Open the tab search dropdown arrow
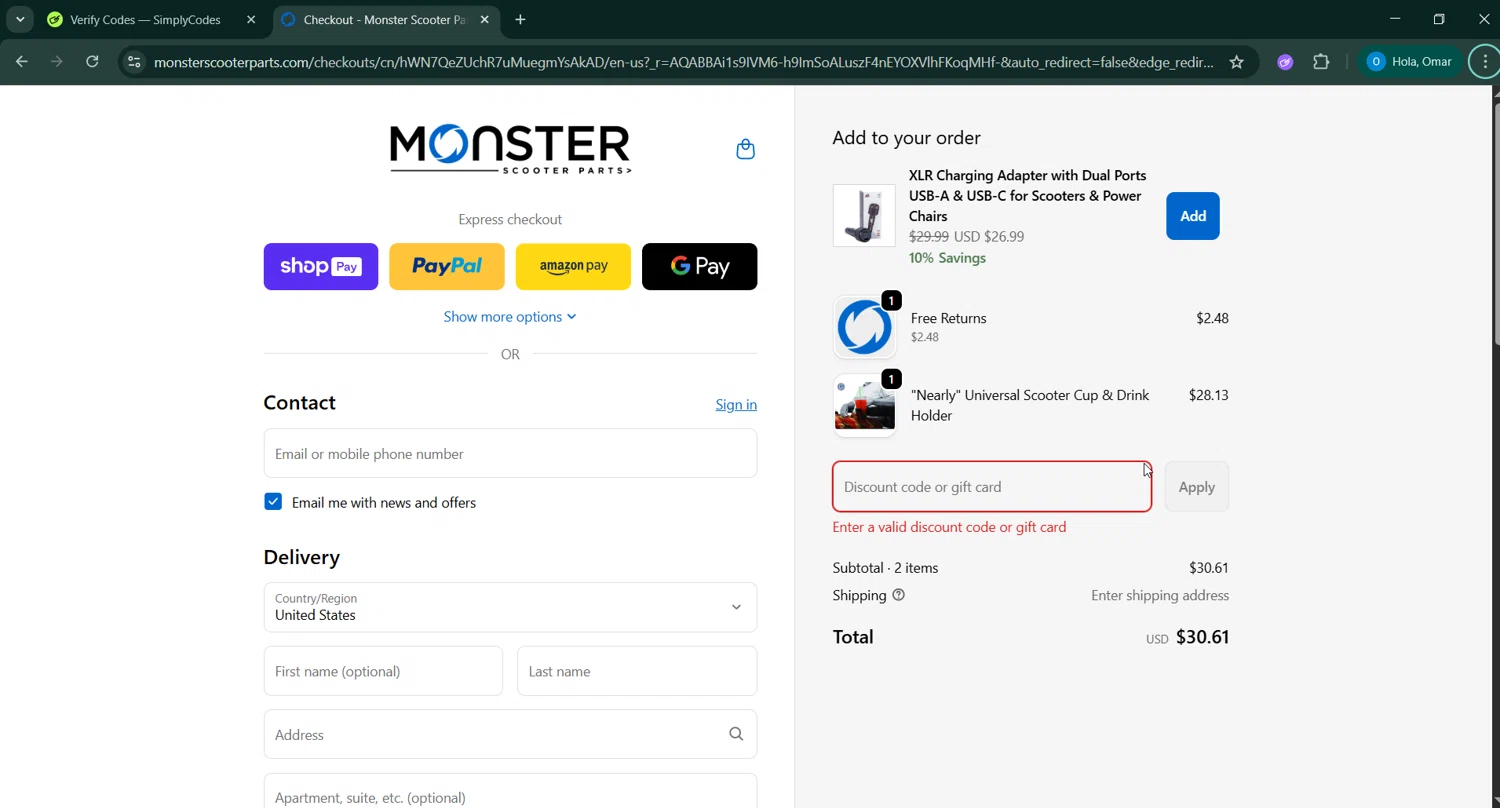The height and width of the screenshot is (808, 1500). (20, 19)
